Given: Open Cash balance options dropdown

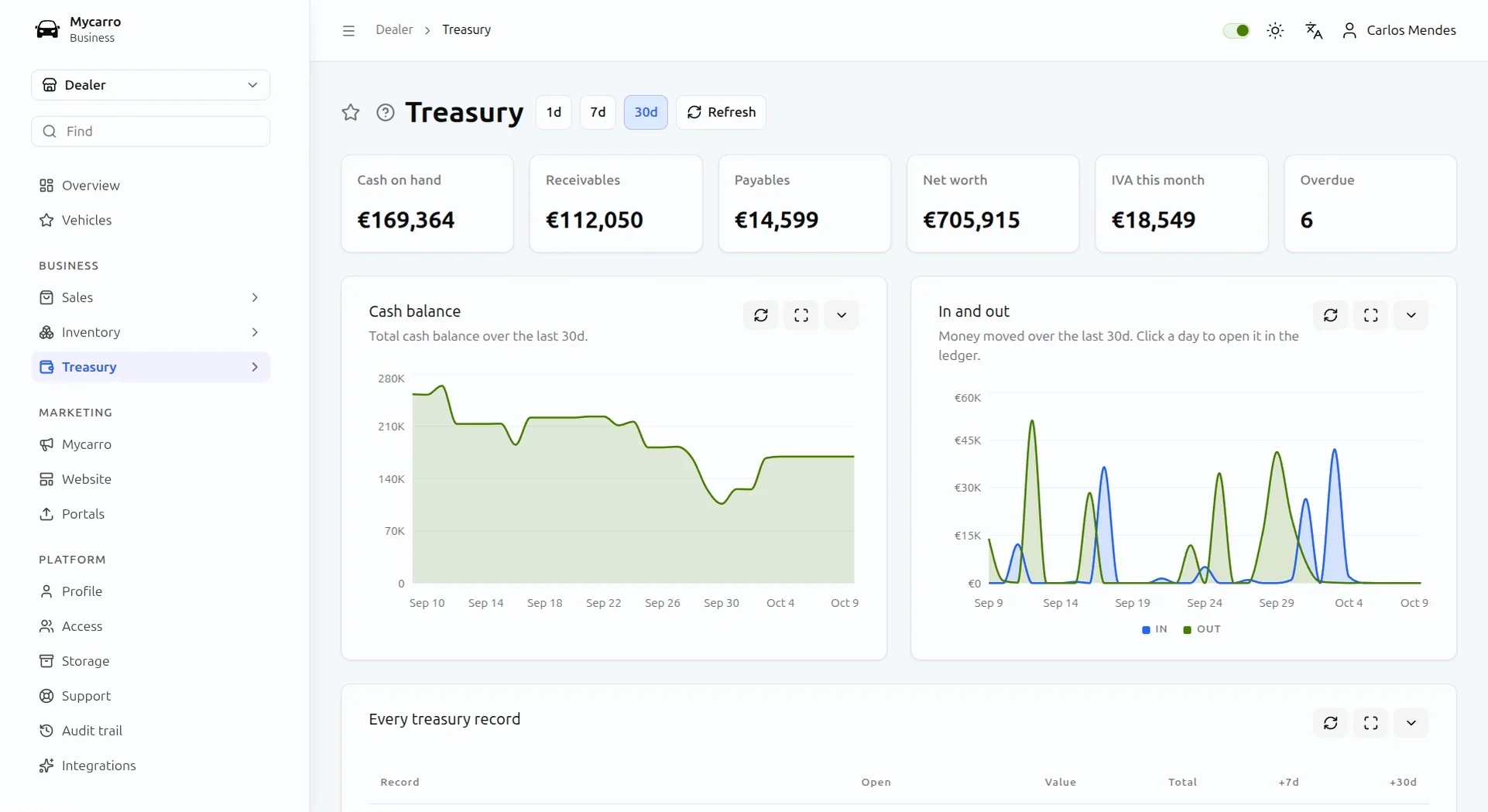Looking at the screenshot, I should point(842,315).
